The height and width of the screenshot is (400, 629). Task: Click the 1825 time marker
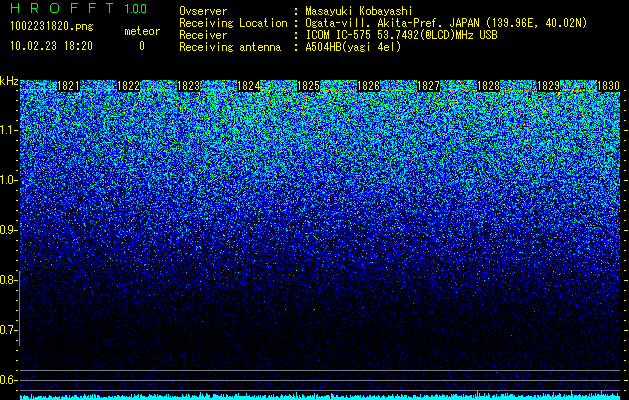(308, 86)
